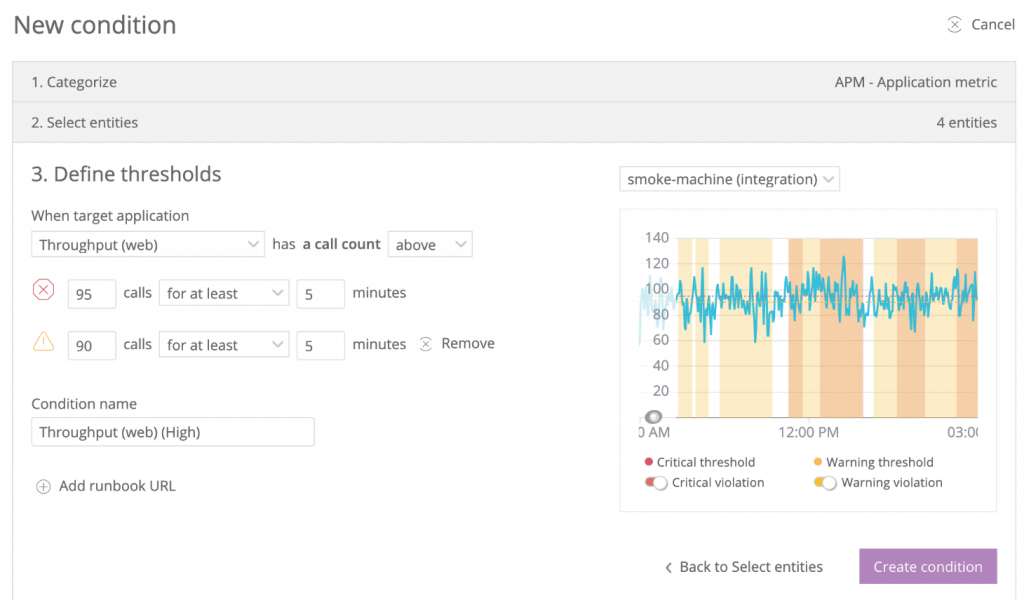Click the gray slider handle on the chart
1024x600 pixels.
(x=654, y=416)
